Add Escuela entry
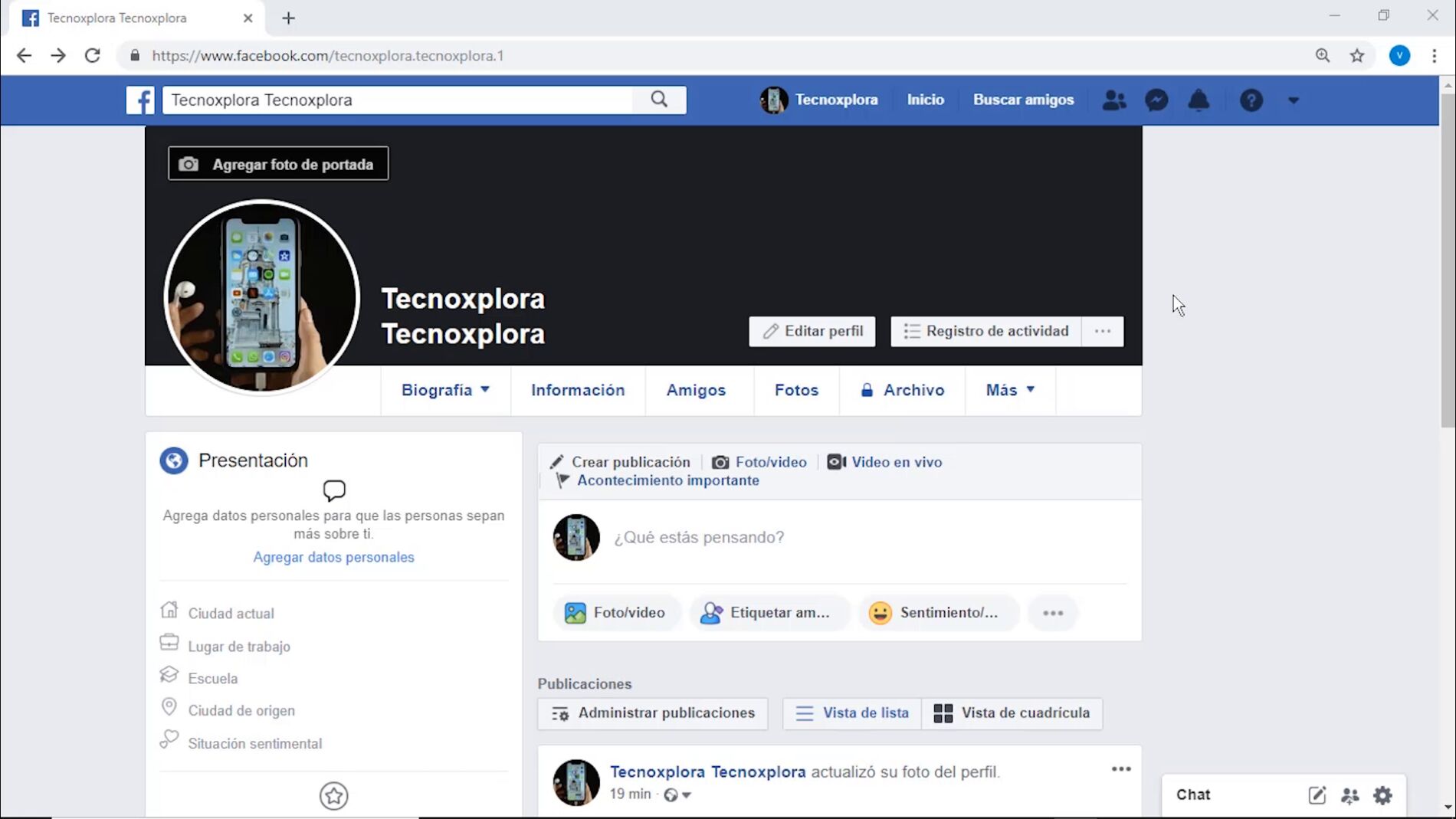This screenshot has width=1456, height=819. [x=212, y=678]
